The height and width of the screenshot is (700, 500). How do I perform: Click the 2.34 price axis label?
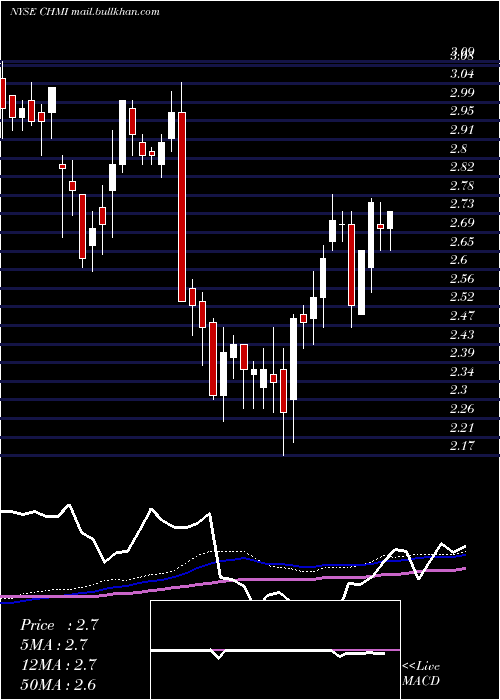[462, 371]
